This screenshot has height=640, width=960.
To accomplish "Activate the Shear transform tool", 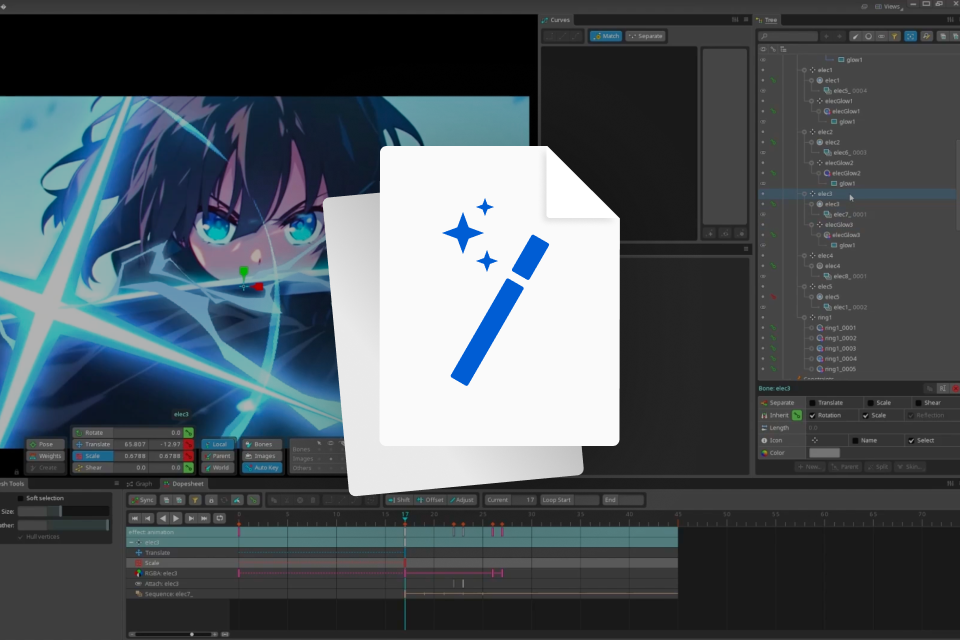I will (x=93, y=467).
